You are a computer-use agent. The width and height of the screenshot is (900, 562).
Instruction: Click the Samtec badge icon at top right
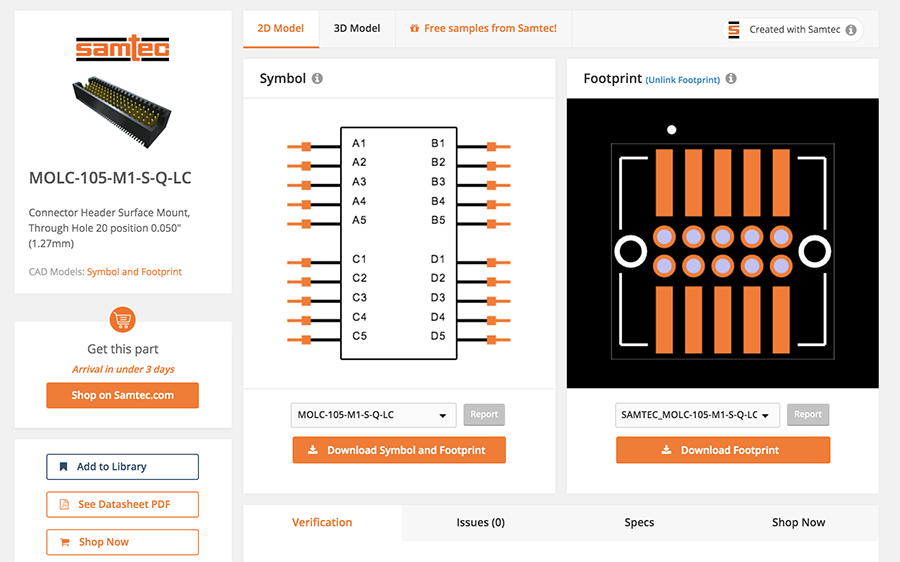point(734,30)
